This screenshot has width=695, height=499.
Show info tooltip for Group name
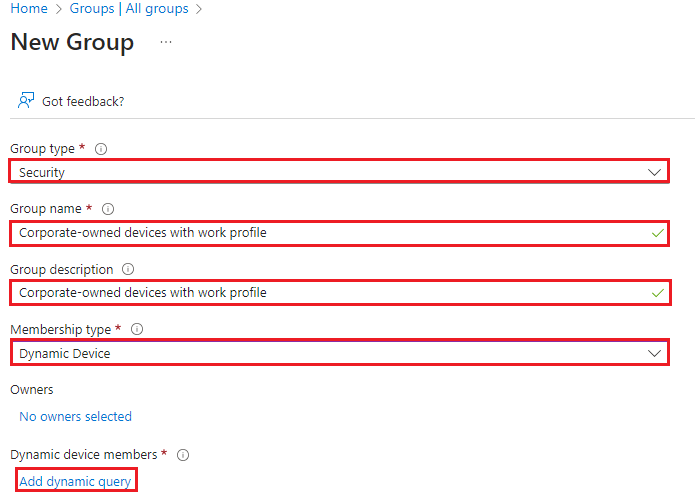click(108, 209)
